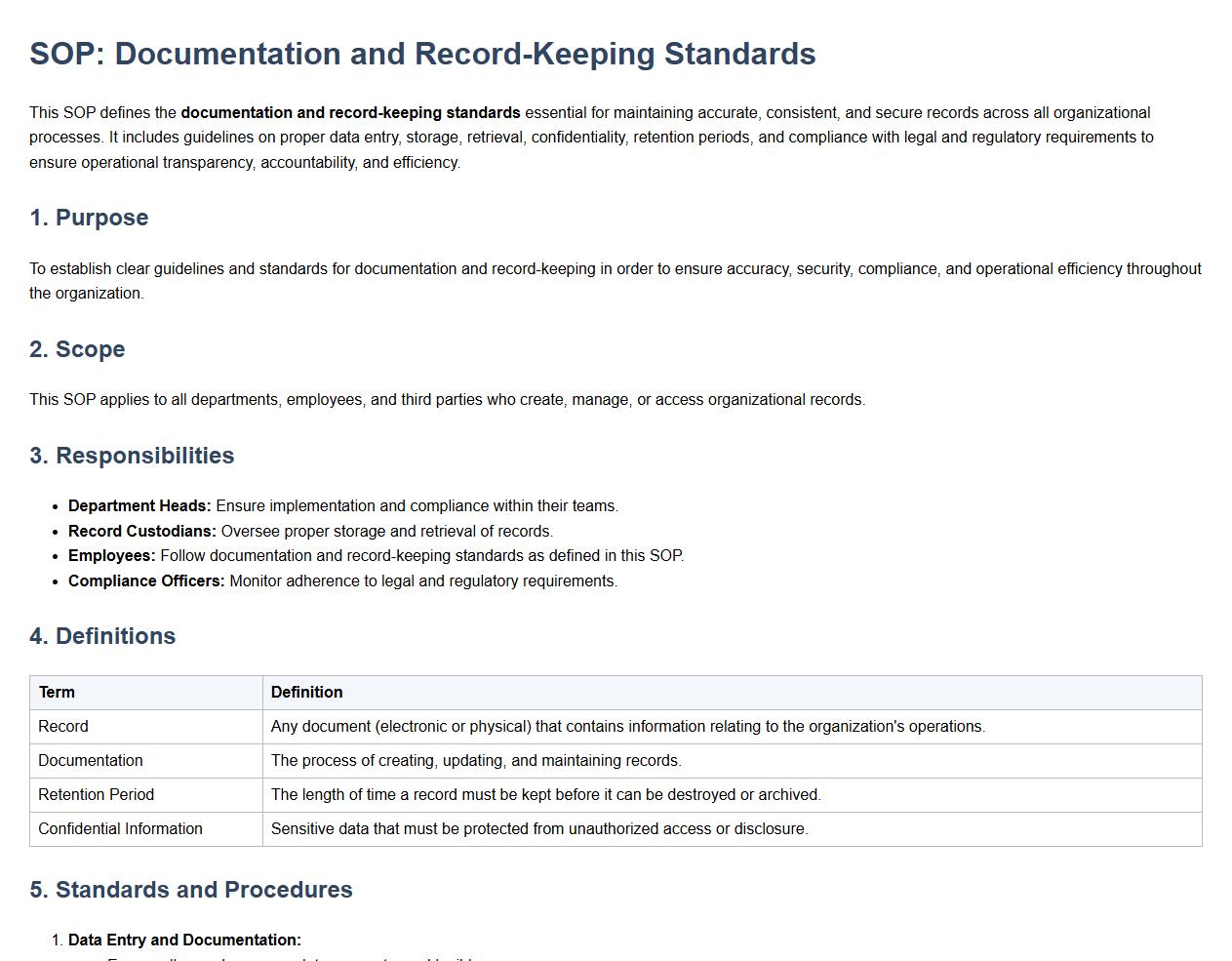Select the "Department Heads:" bullet label
Viewport: 1232px width, 961px height.
[139, 506]
